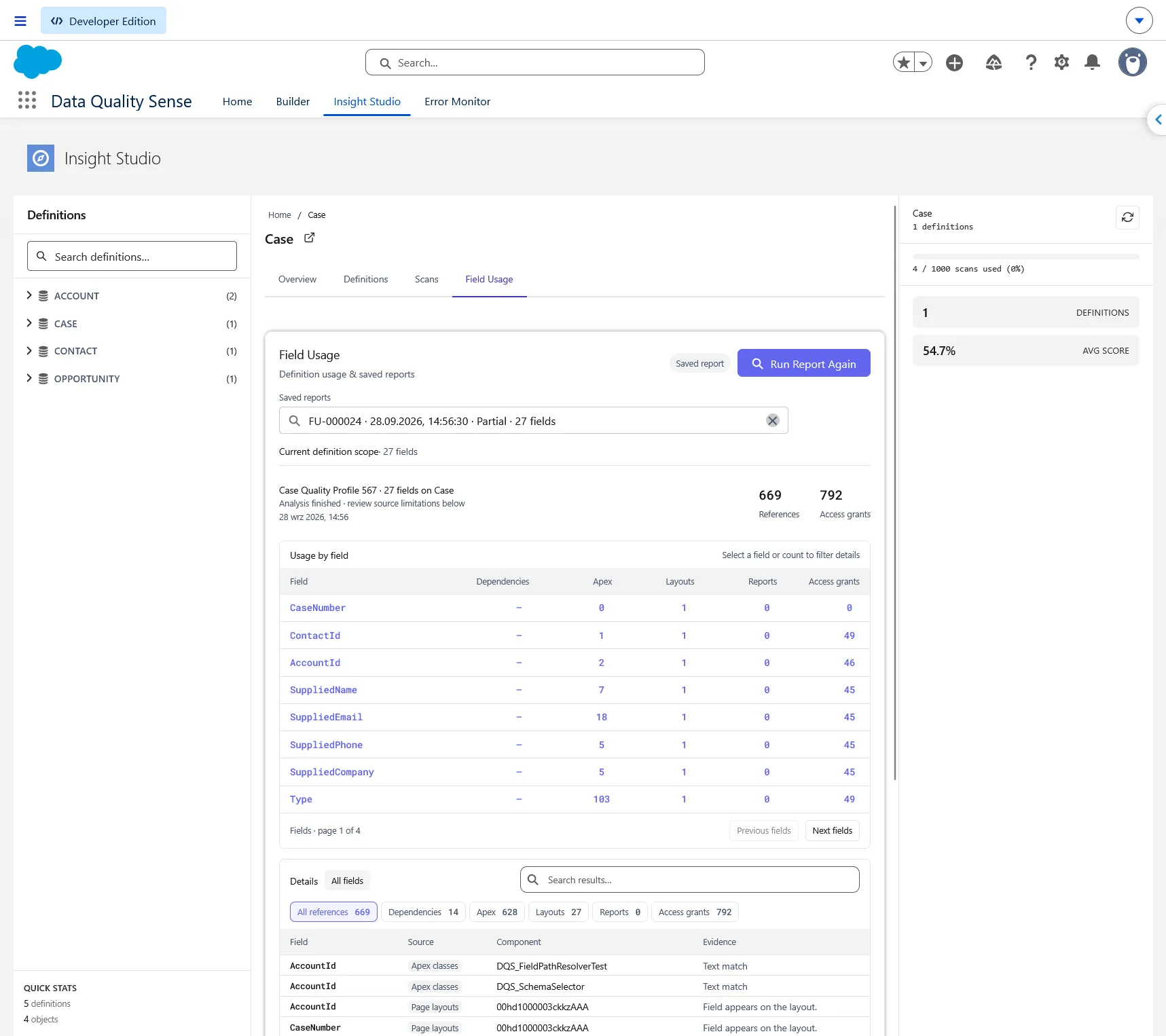
Task: Switch to the Scans tab
Action: (x=426, y=279)
